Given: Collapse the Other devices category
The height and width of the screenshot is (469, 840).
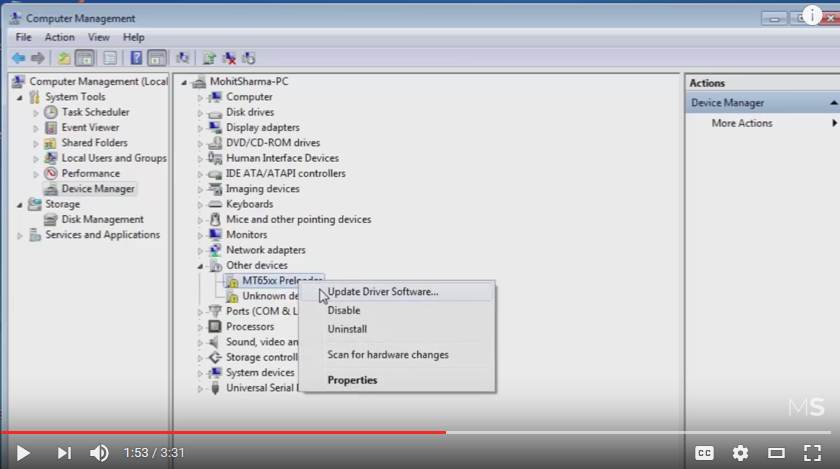Looking at the screenshot, I should coord(200,266).
